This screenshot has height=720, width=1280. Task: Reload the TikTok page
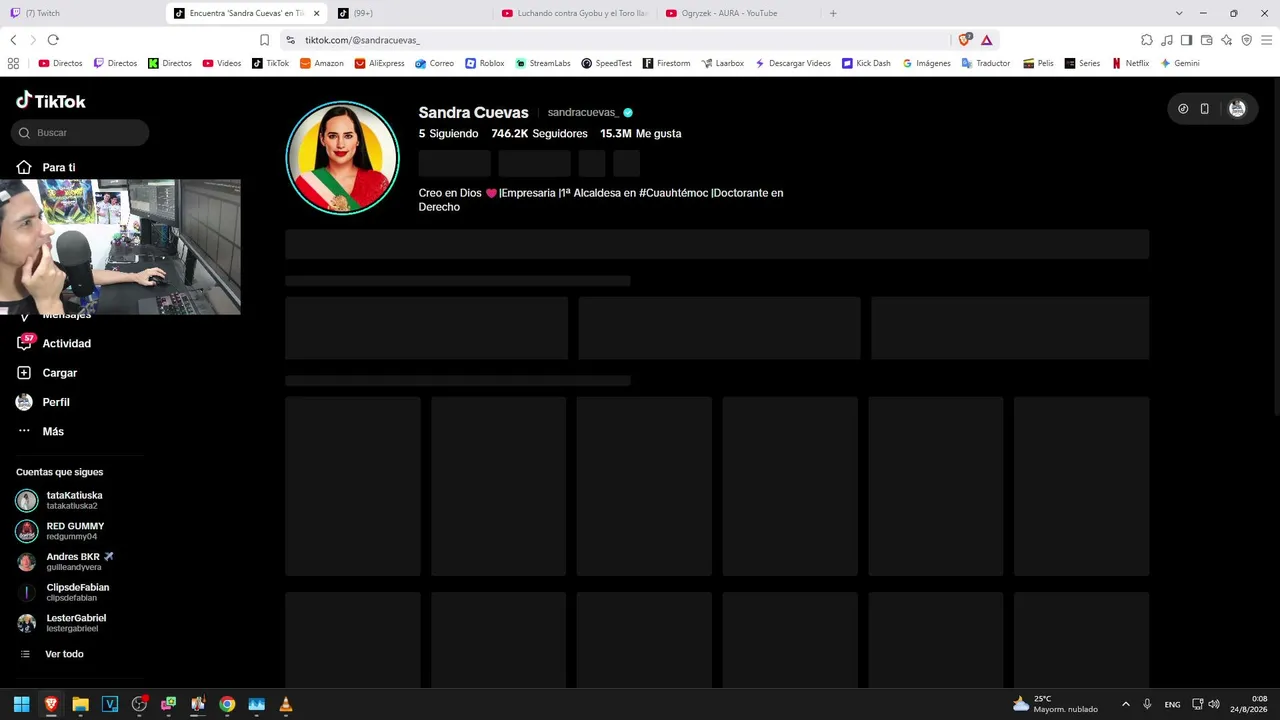[x=53, y=40]
